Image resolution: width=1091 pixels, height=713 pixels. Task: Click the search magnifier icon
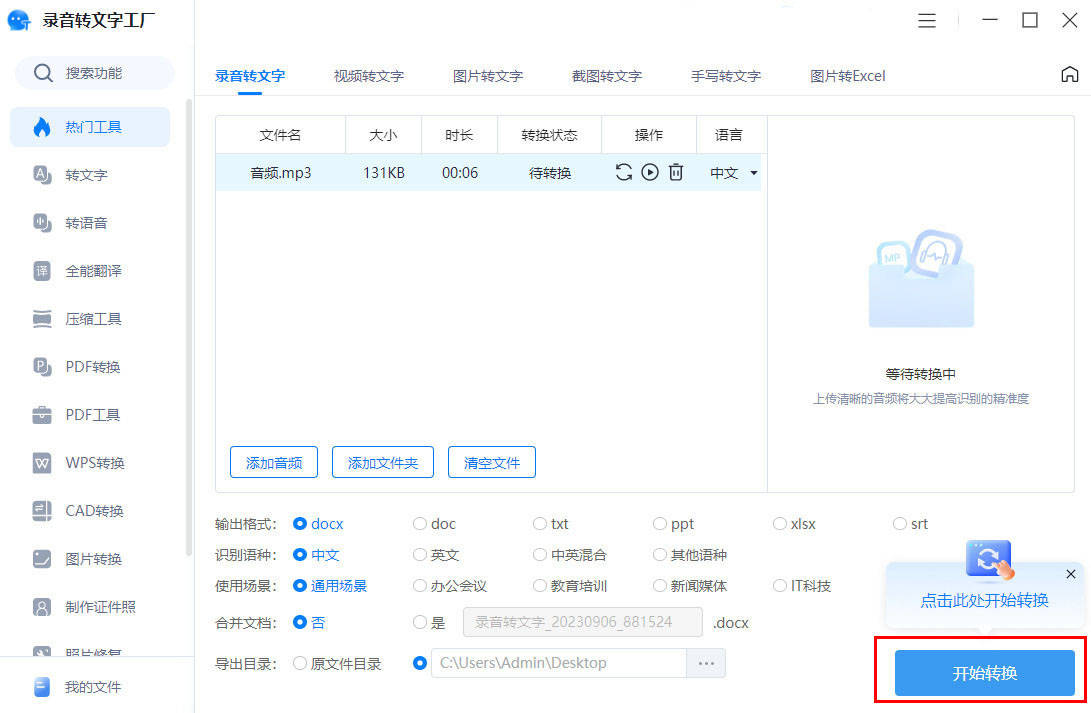click(x=43, y=73)
